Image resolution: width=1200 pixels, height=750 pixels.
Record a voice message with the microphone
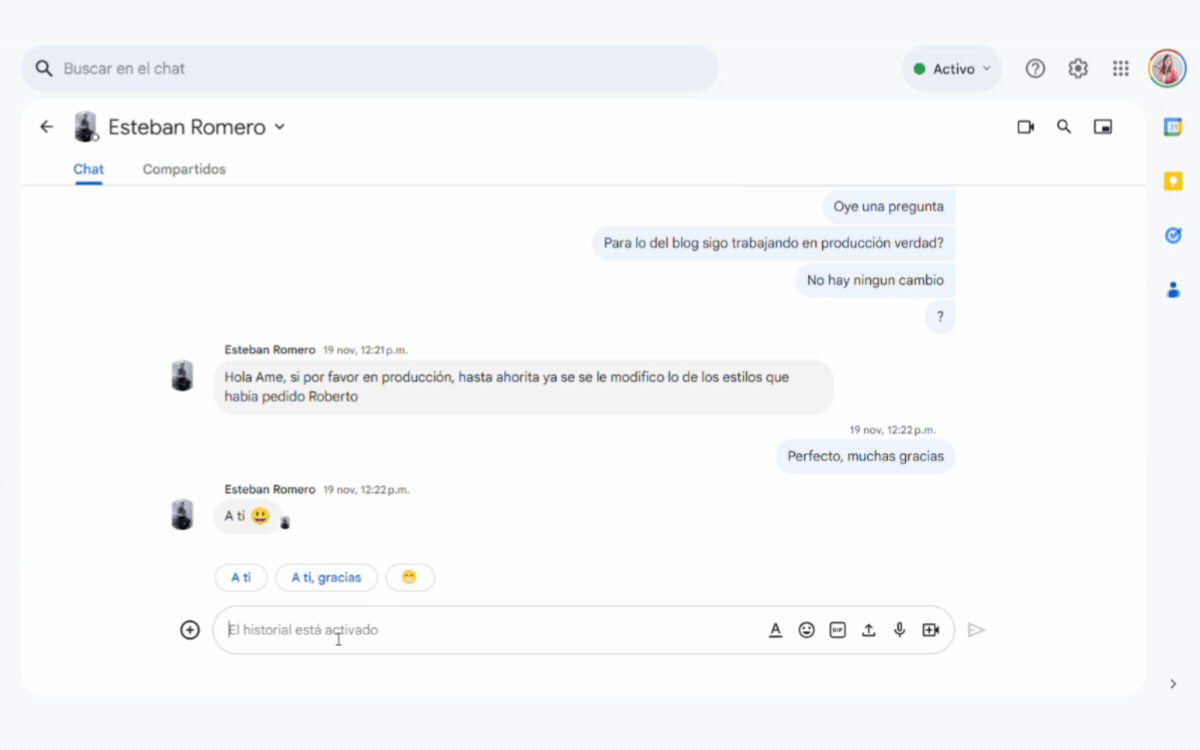(x=900, y=630)
